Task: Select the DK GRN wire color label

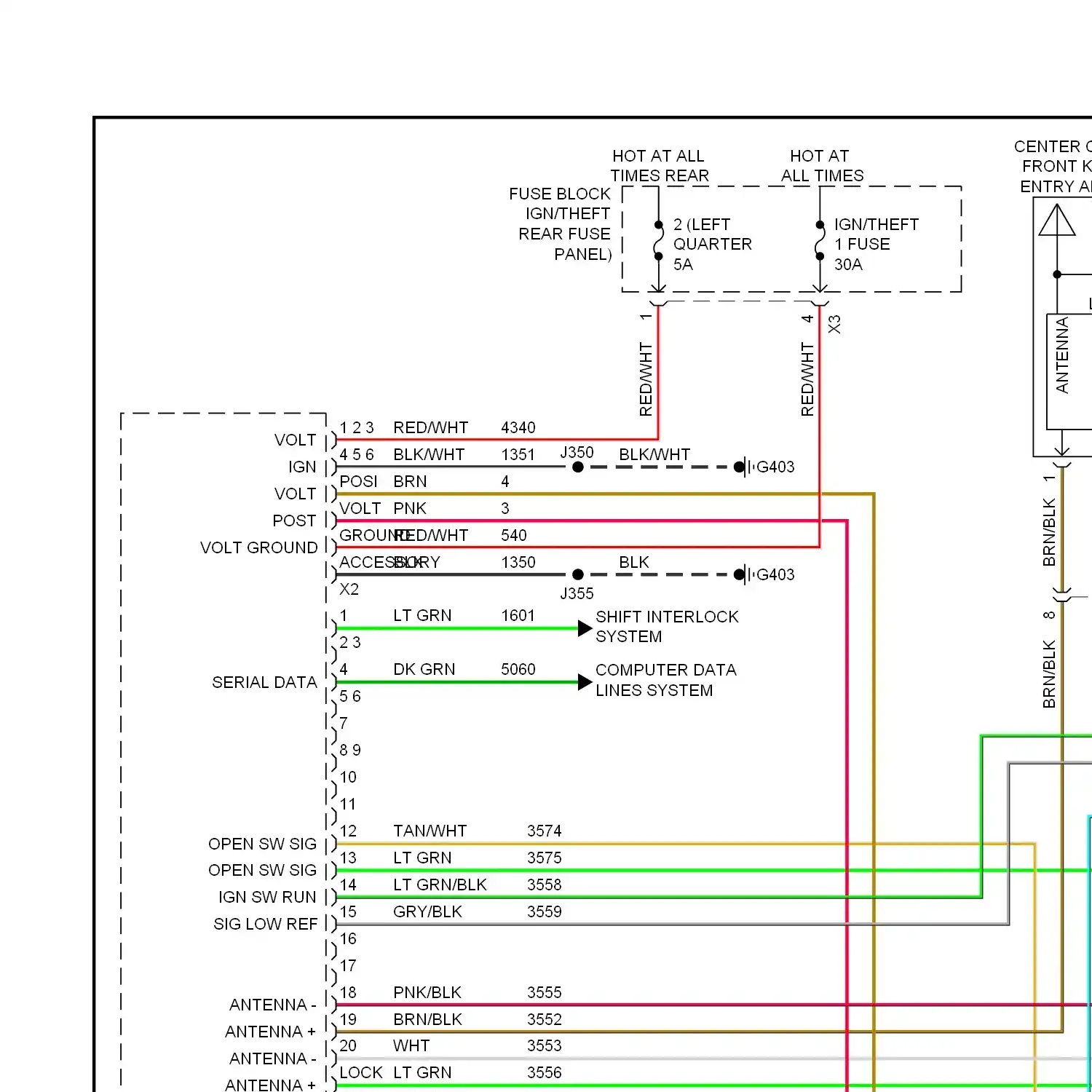Action: coord(424,669)
